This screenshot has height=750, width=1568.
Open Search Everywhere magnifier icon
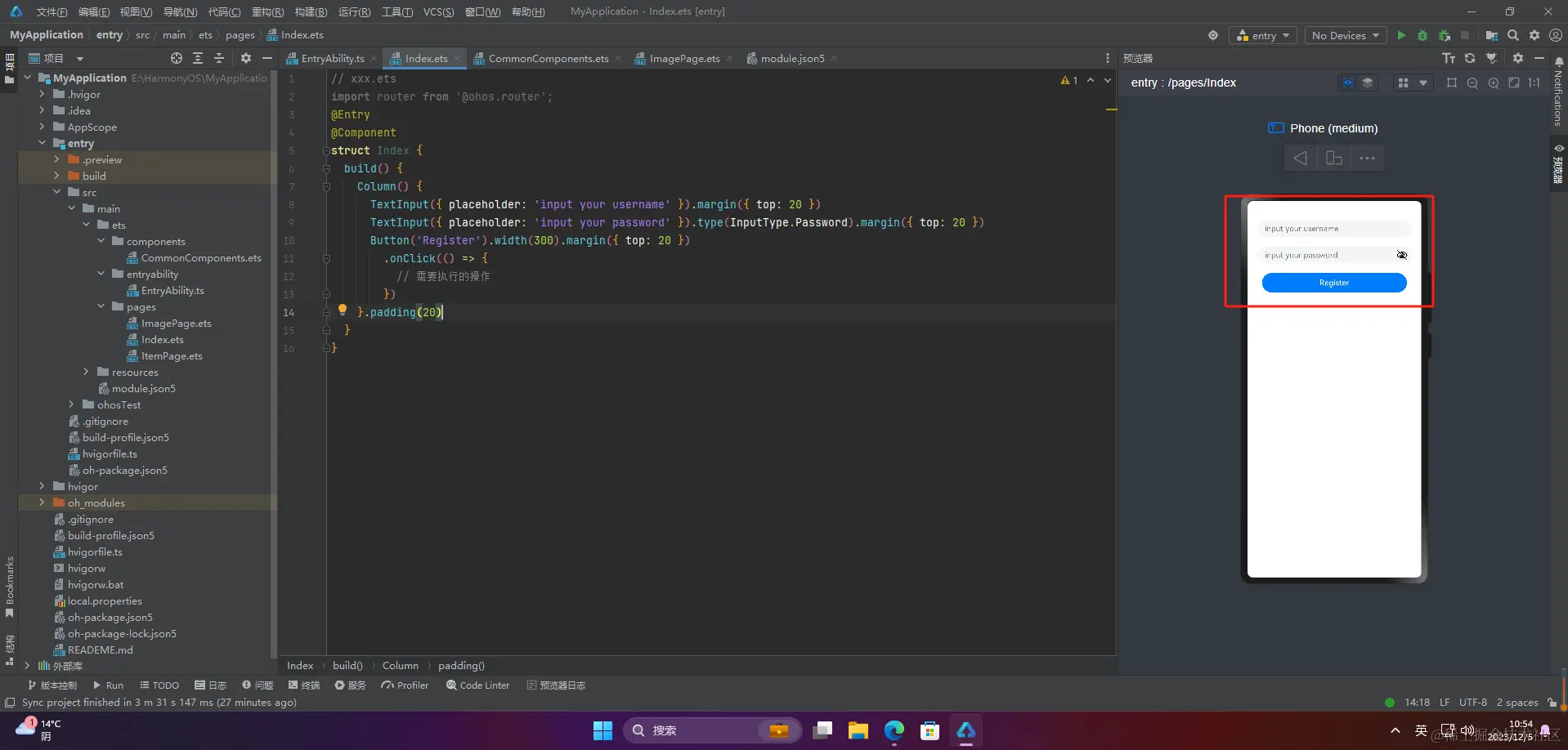(x=1513, y=35)
